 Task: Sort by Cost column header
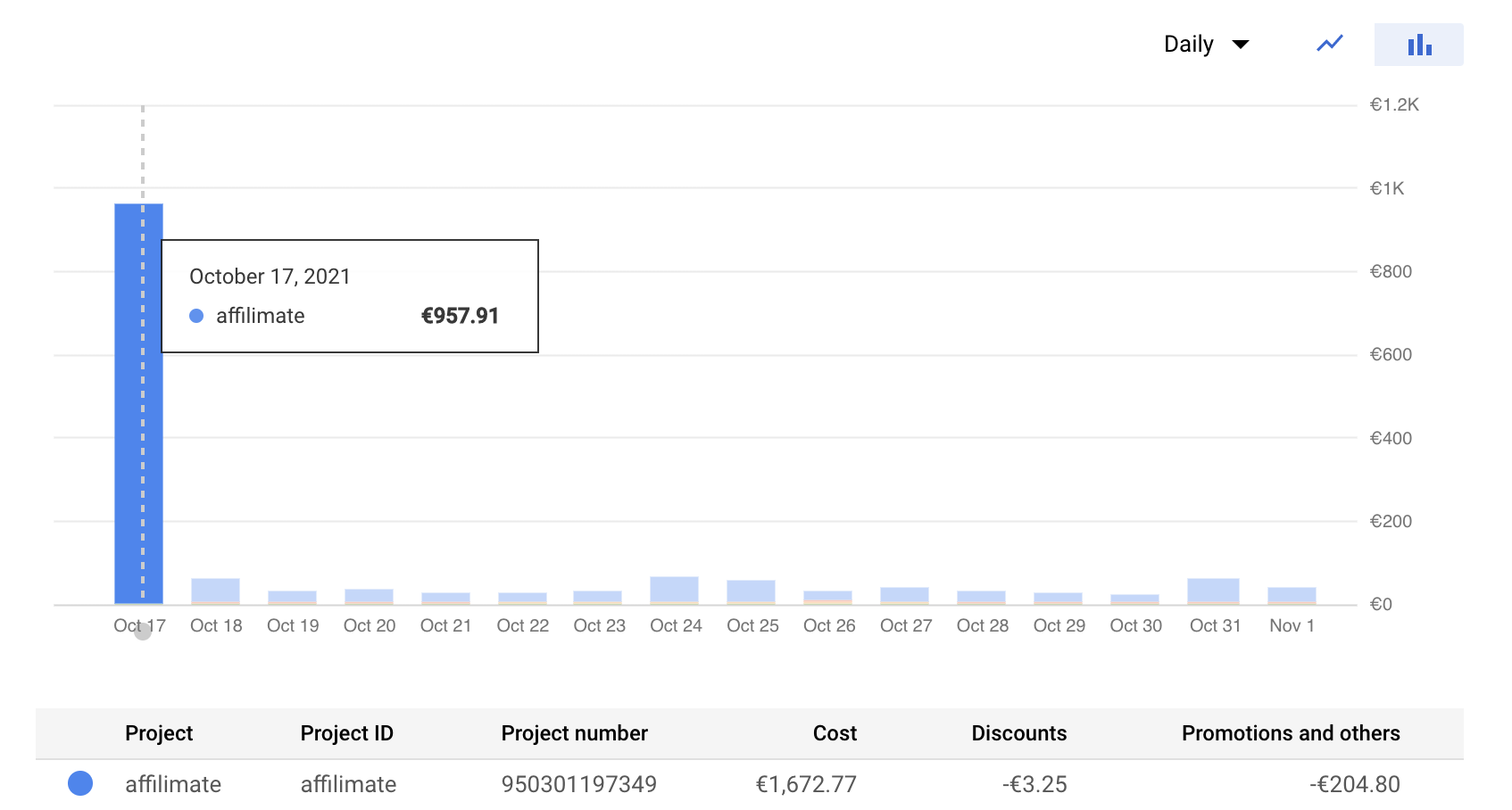[835, 733]
